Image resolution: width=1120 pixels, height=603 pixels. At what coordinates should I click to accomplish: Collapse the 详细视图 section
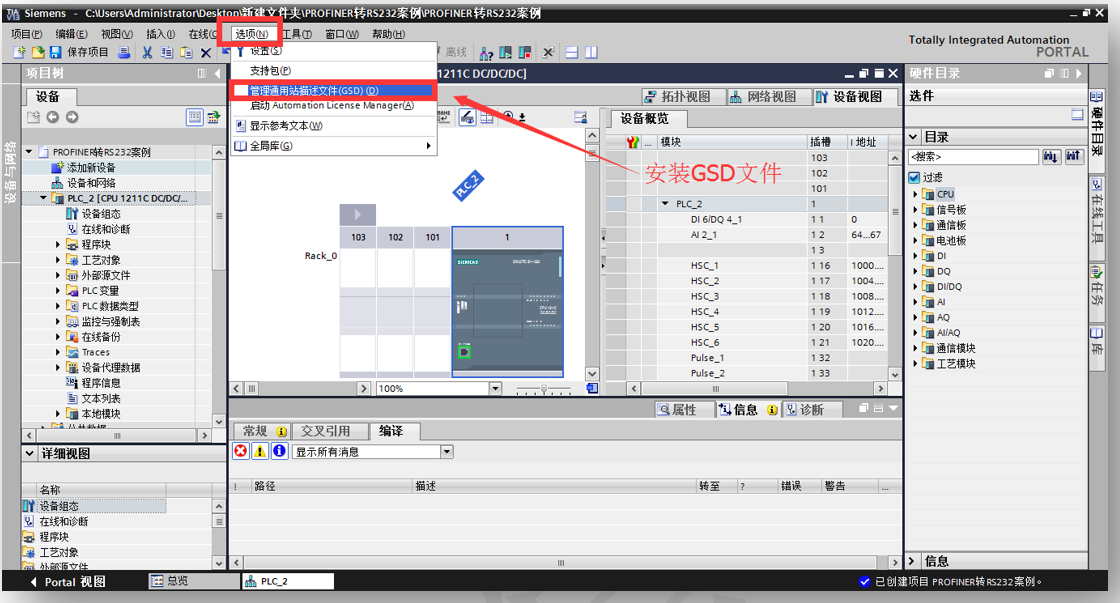click(29, 453)
